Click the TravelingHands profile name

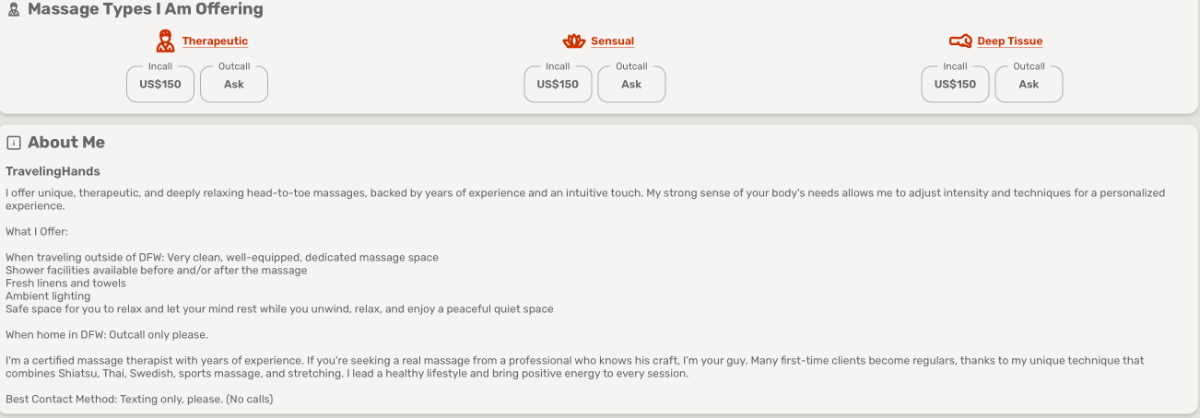(x=53, y=172)
